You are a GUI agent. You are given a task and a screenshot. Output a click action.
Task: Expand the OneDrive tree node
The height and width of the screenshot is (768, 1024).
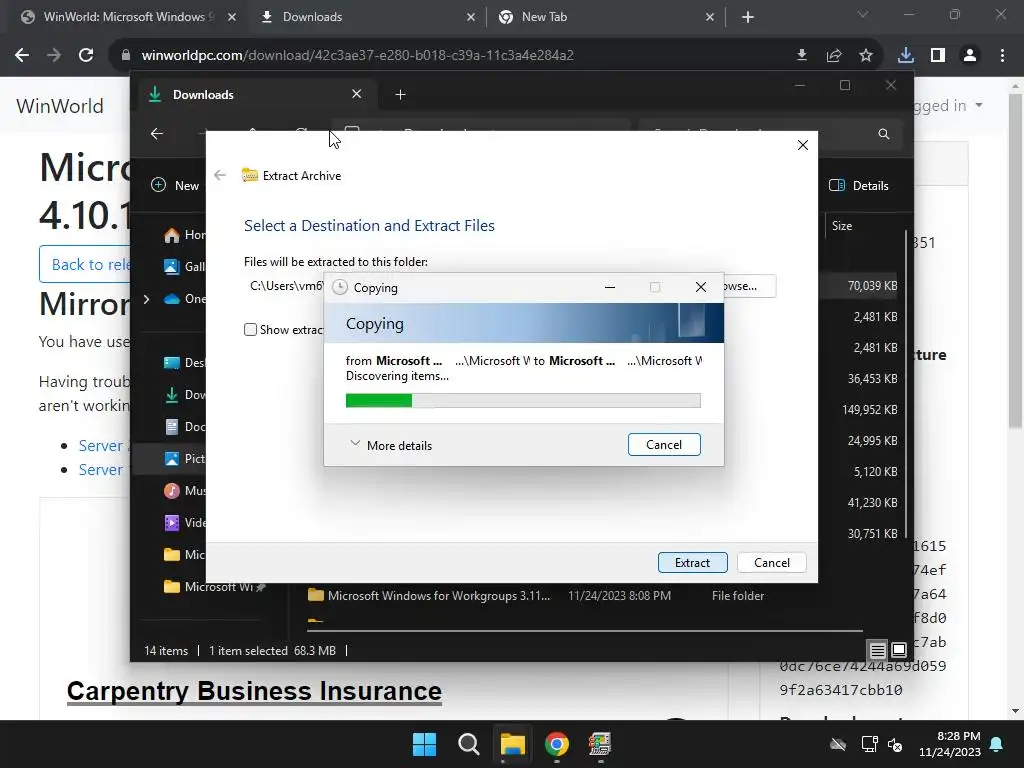pos(146,299)
